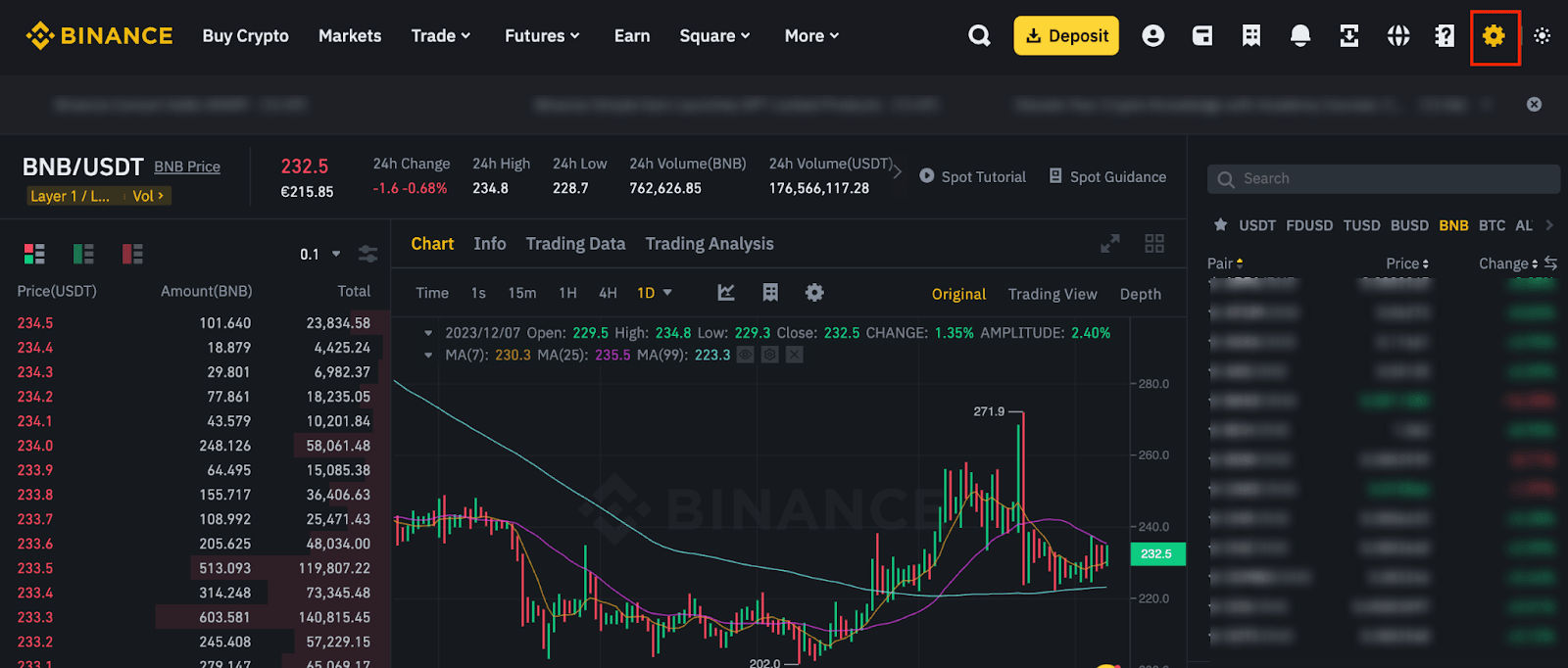Open Trade dropdown menu
The width and height of the screenshot is (1568, 668).
(x=441, y=36)
